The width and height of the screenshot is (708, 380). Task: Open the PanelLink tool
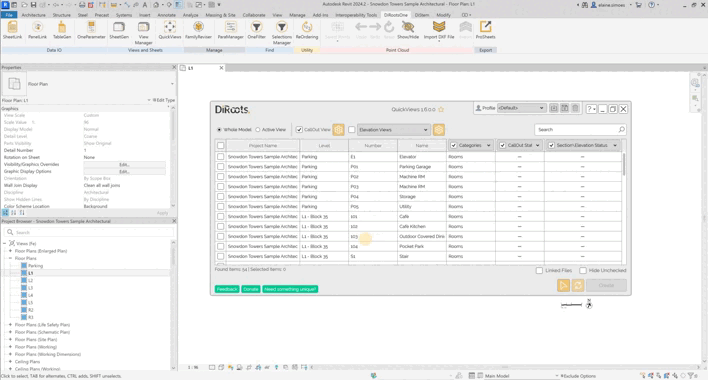(x=37, y=30)
